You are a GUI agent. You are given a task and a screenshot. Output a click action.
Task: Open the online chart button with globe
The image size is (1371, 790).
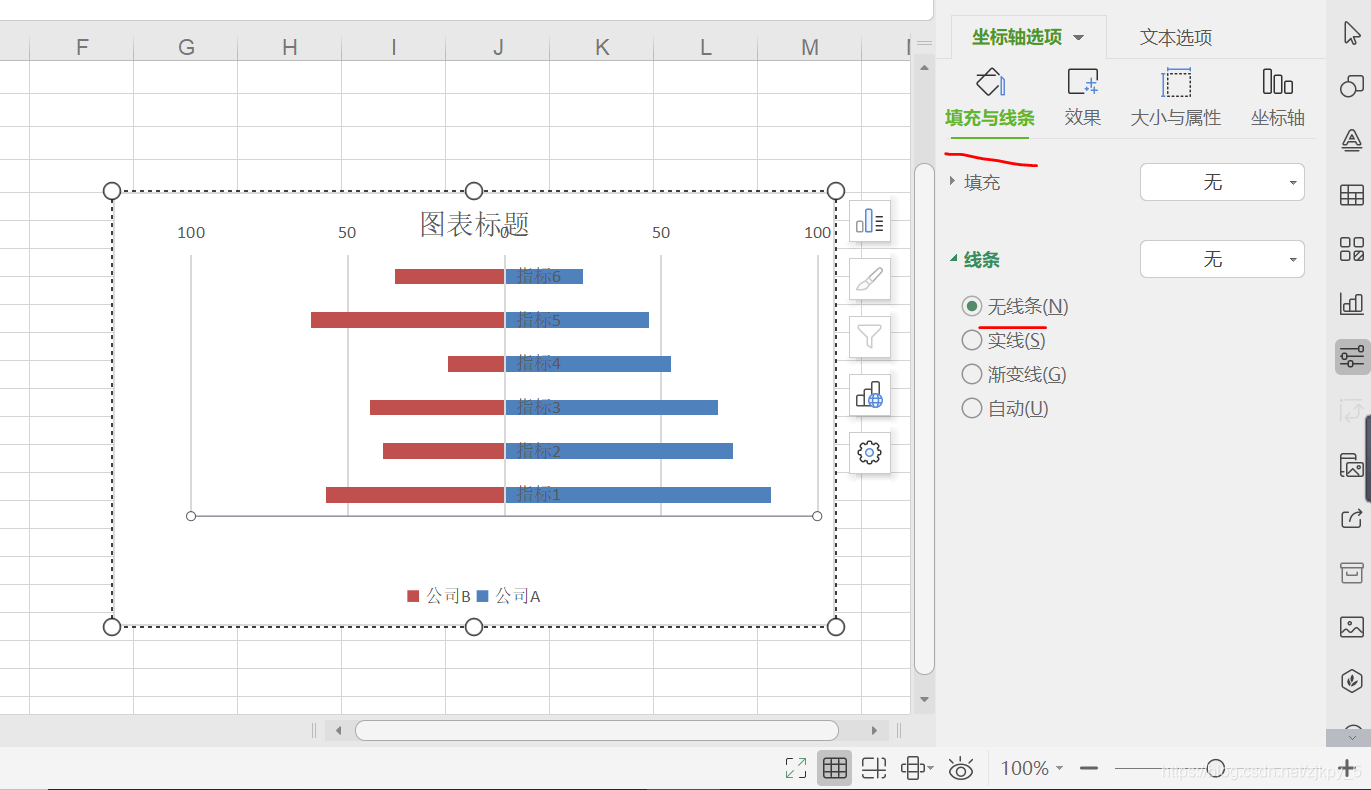pyautogui.click(x=870, y=395)
